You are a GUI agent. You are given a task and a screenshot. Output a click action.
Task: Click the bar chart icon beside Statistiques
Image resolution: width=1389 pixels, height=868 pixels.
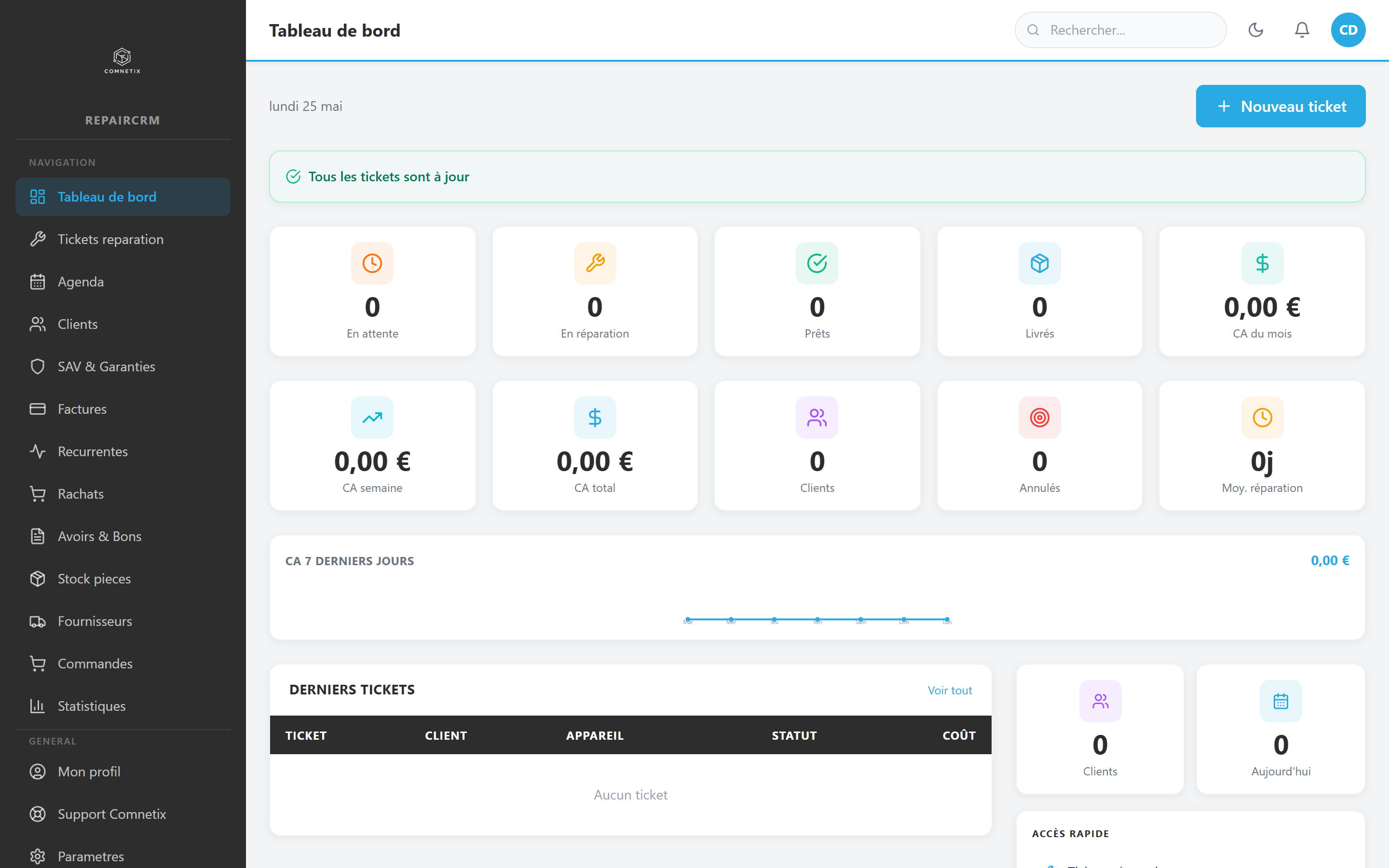[x=38, y=706]
